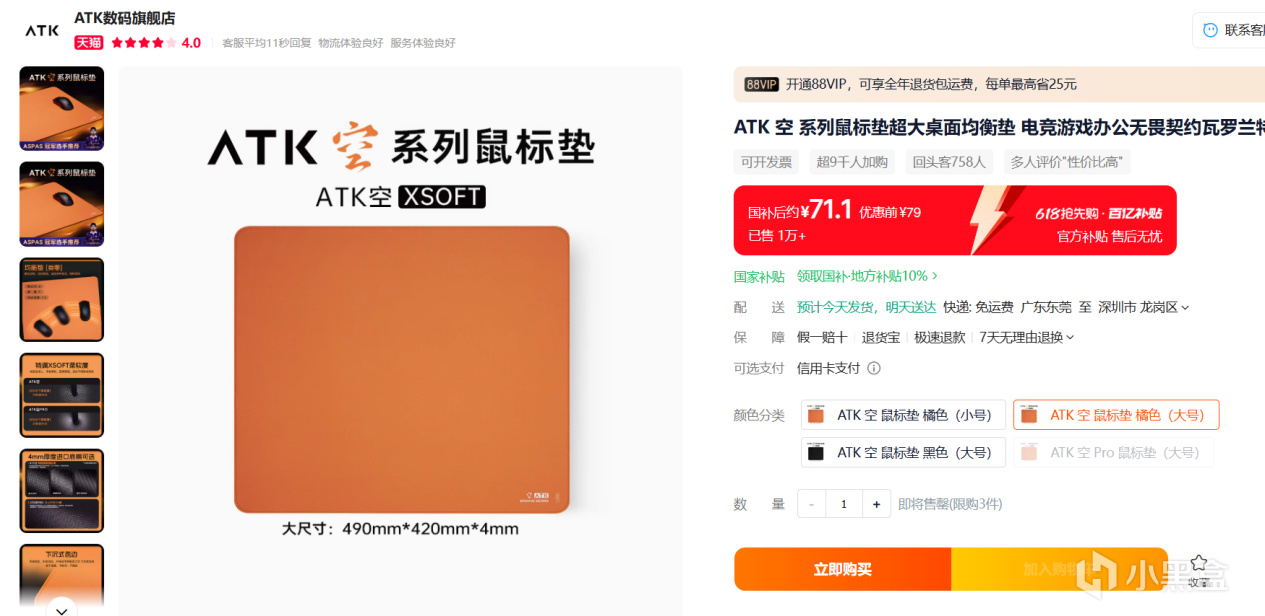The image size is (1265, 616).
Task: Click the credit card payment info icon
Action: 874,368
